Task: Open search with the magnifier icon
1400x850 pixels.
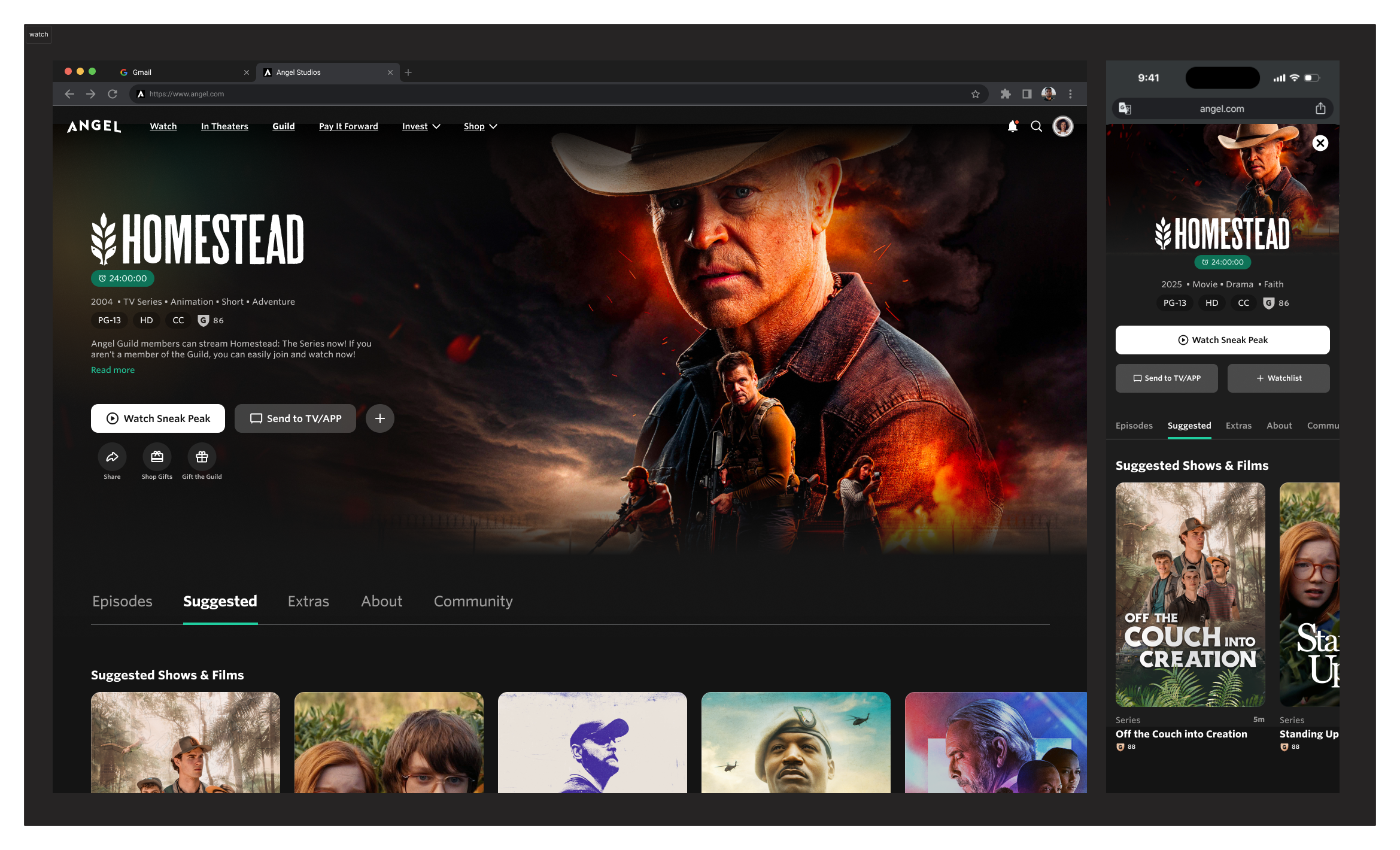Action: click(x=1036, y=126)
